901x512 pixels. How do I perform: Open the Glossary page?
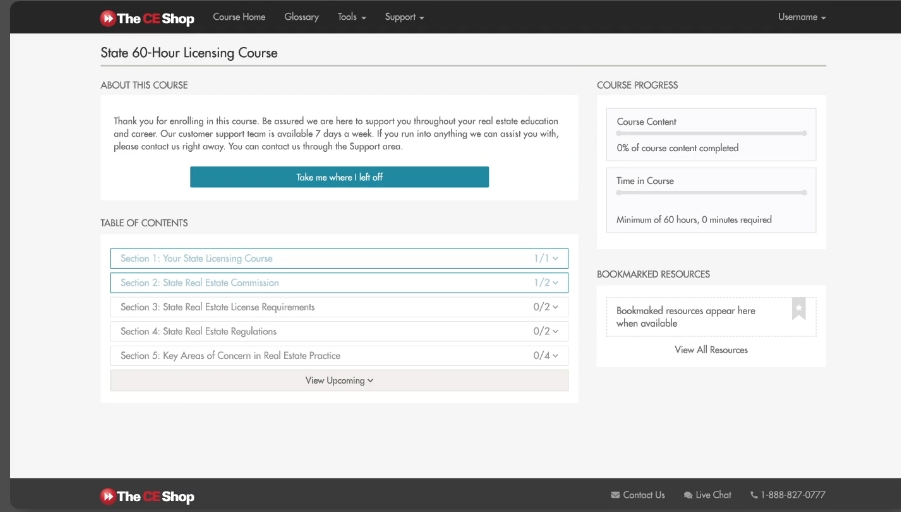point(302,17)
